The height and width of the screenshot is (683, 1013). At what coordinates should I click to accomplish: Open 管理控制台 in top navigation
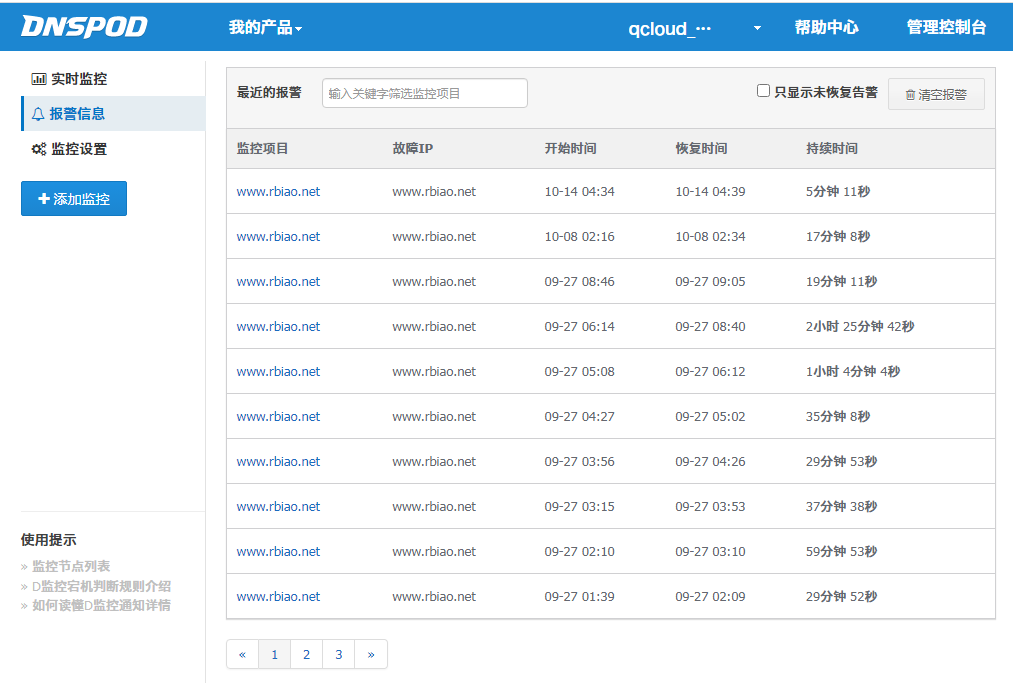(946, 28)
